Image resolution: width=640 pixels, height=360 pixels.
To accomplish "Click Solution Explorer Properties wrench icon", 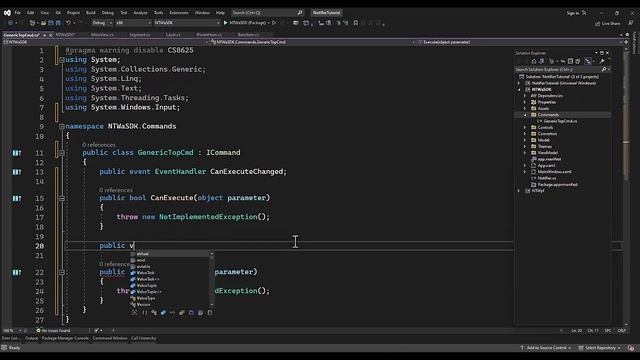I will (602, 61).
